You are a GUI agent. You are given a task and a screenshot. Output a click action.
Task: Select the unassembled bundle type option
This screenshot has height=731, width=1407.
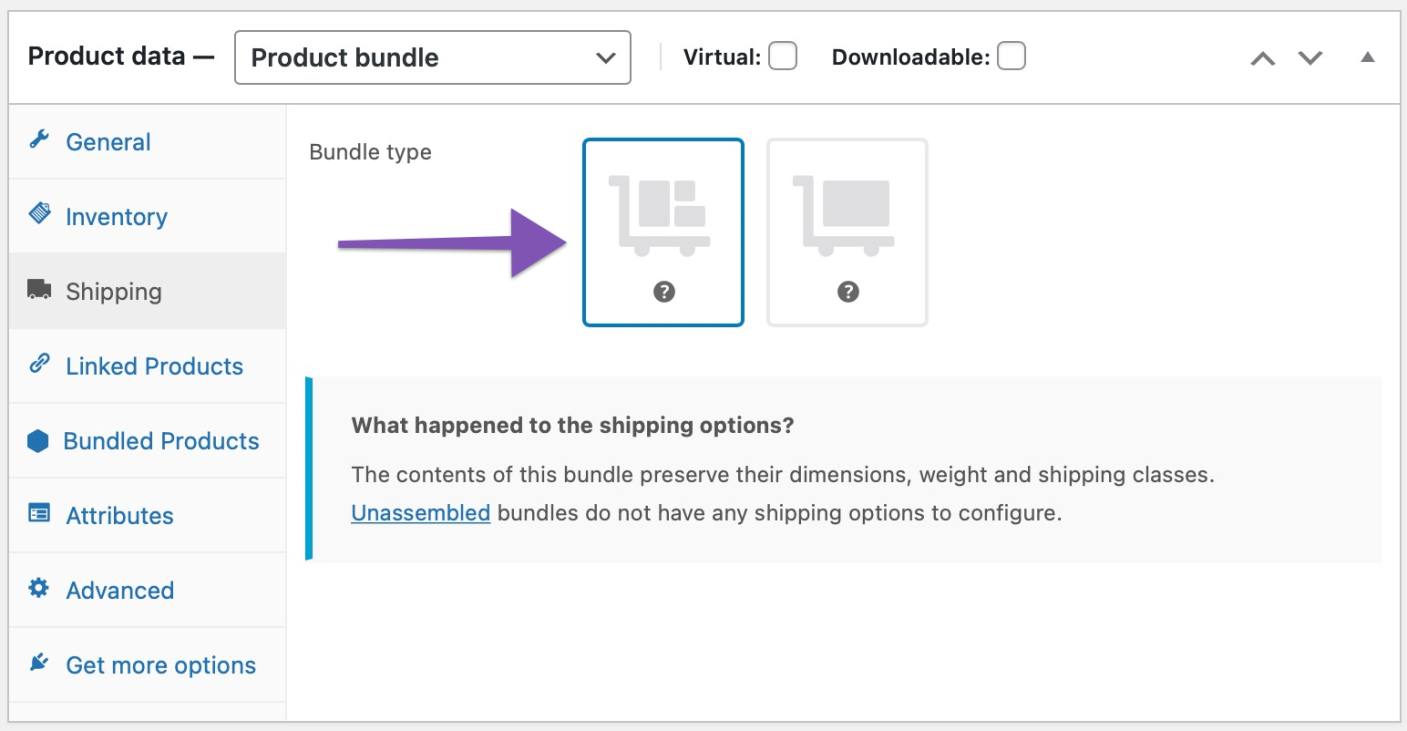pyautogui.click(x=848, y=231)
